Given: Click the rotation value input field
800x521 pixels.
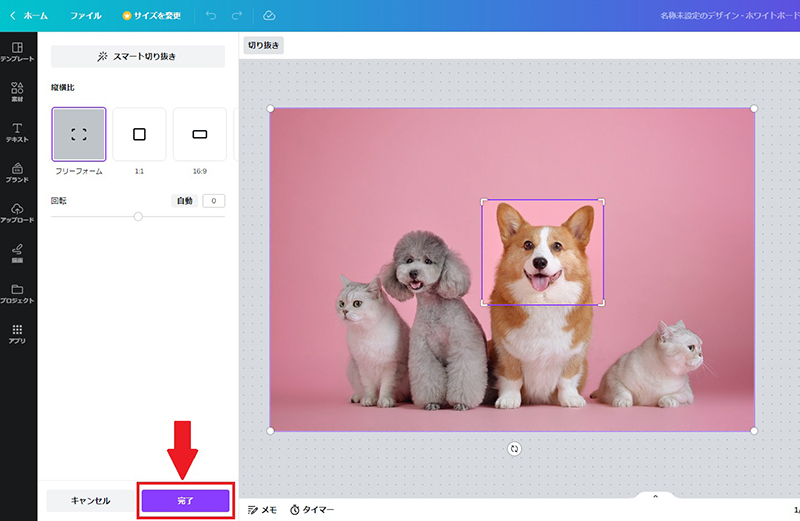Looking at the screenshot, I should pos(214,201).
